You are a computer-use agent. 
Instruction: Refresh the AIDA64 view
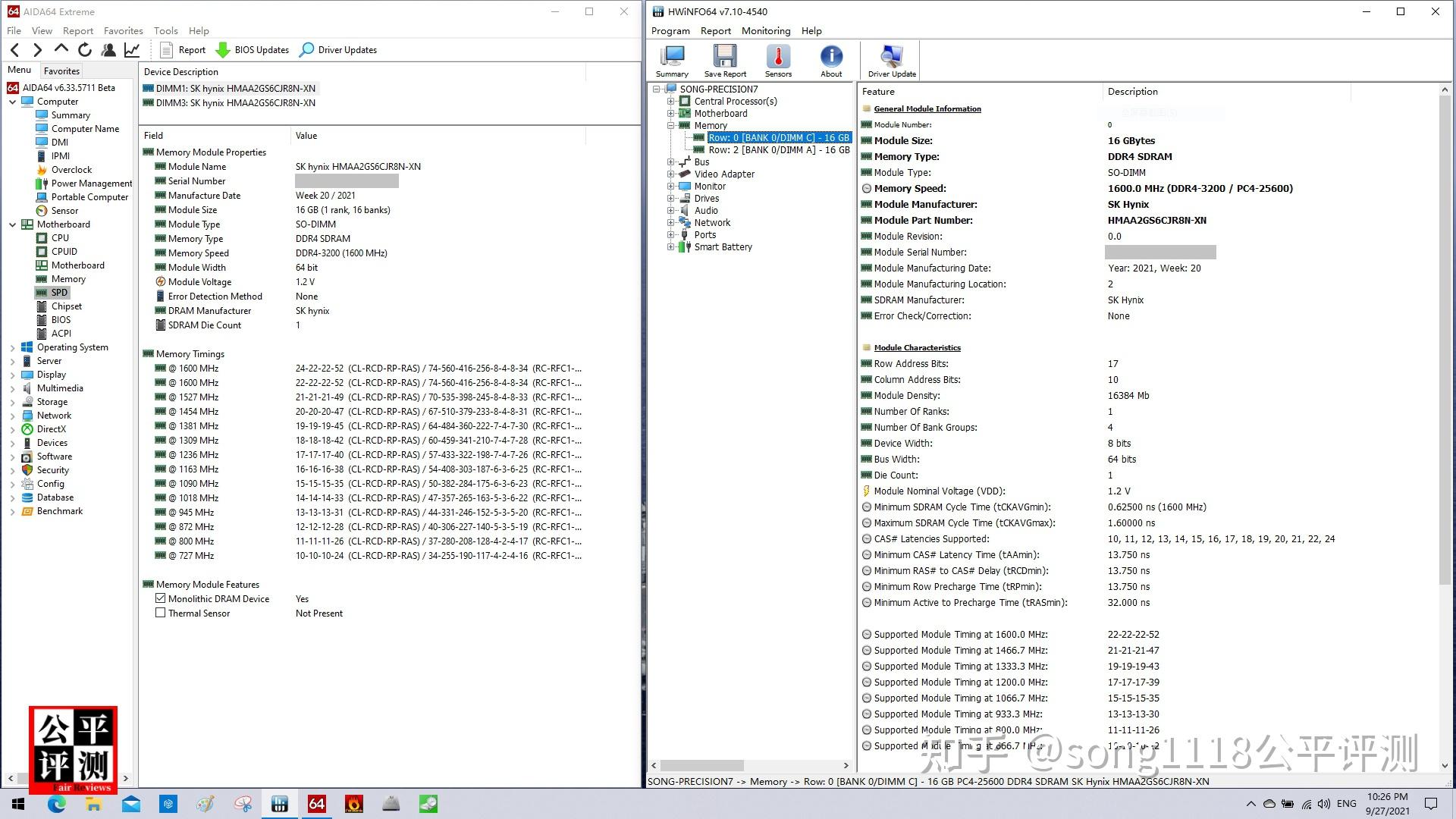84,49
